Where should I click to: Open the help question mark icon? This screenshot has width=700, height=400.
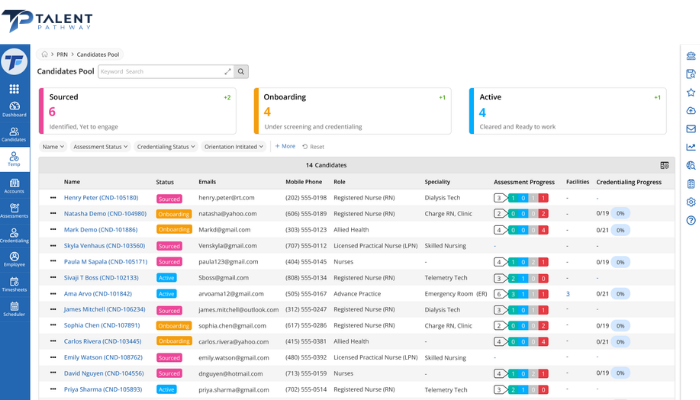pos(691,220)
